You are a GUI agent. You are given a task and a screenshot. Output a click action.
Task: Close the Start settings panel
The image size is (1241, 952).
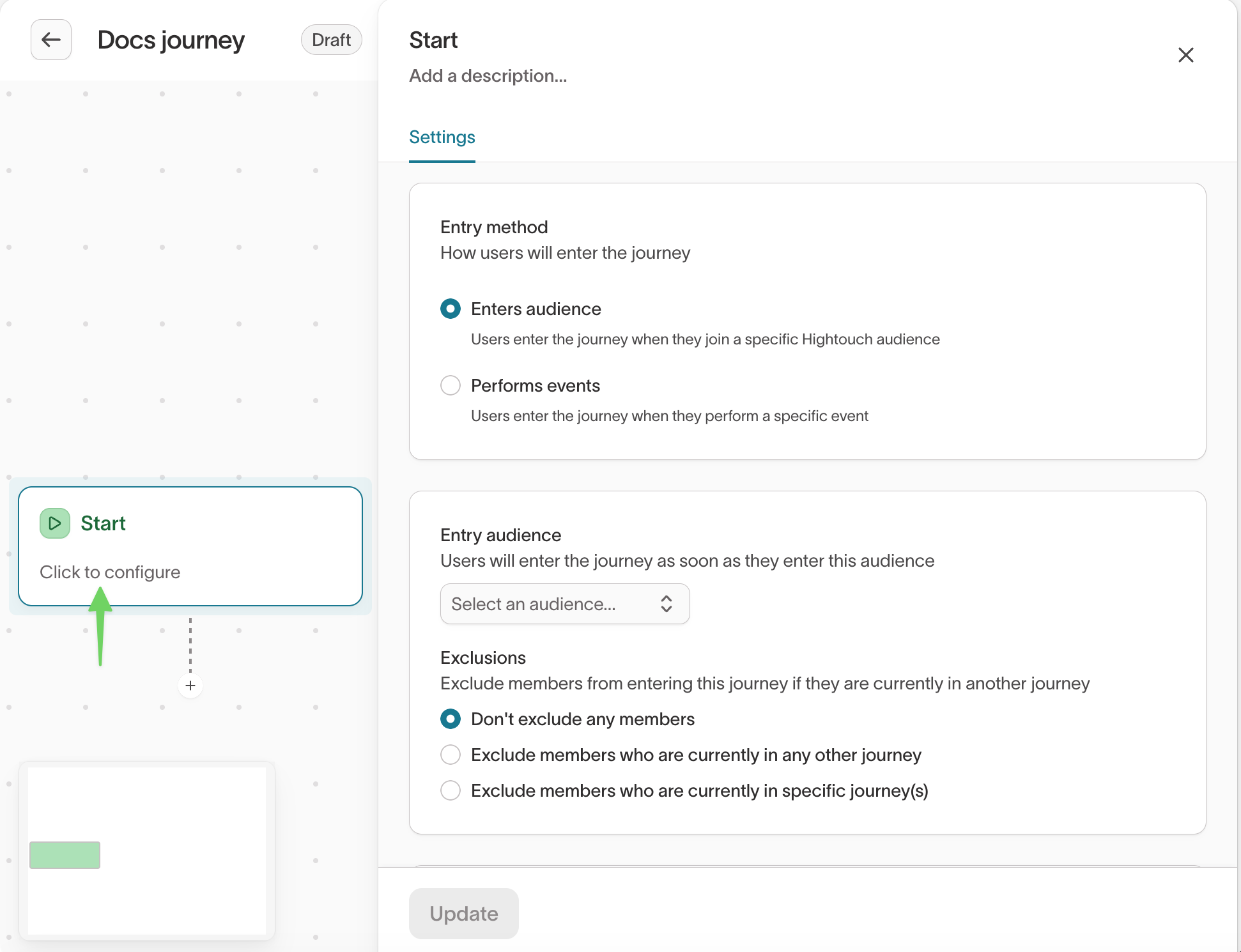click(1185, 55)
